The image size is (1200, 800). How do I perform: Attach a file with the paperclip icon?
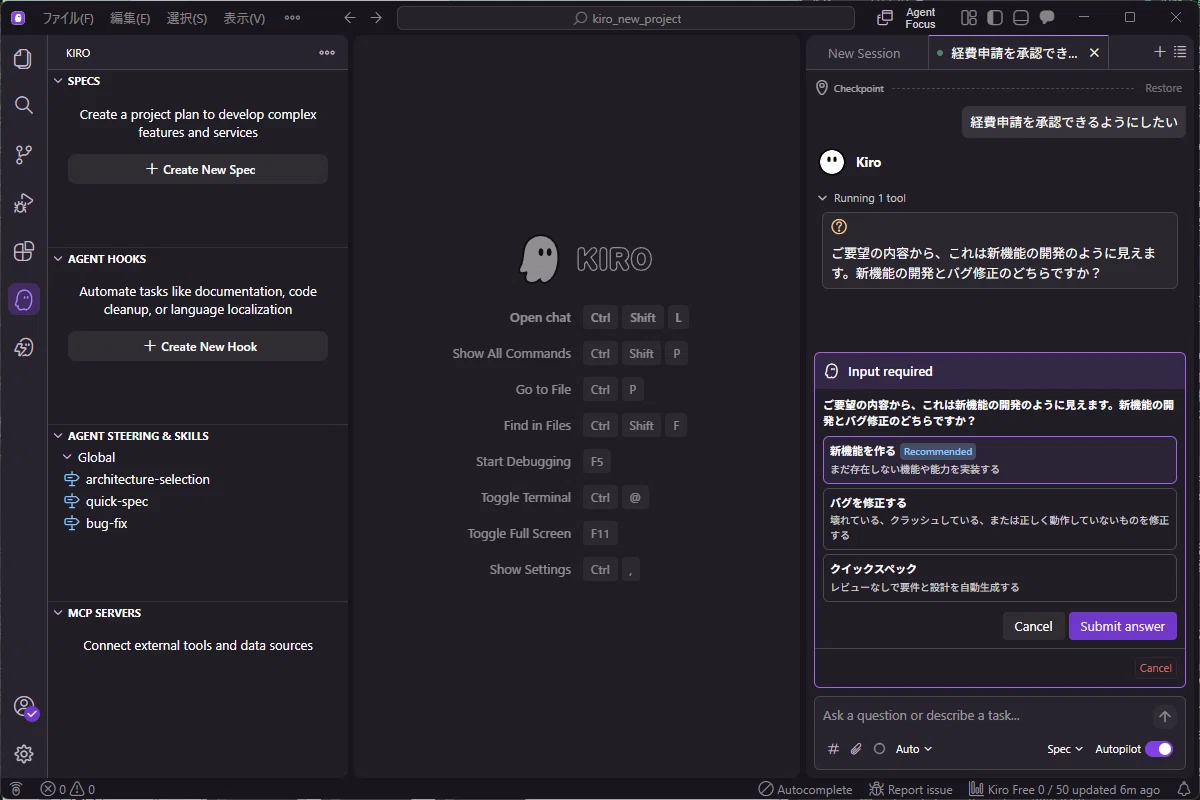[856, 749]
